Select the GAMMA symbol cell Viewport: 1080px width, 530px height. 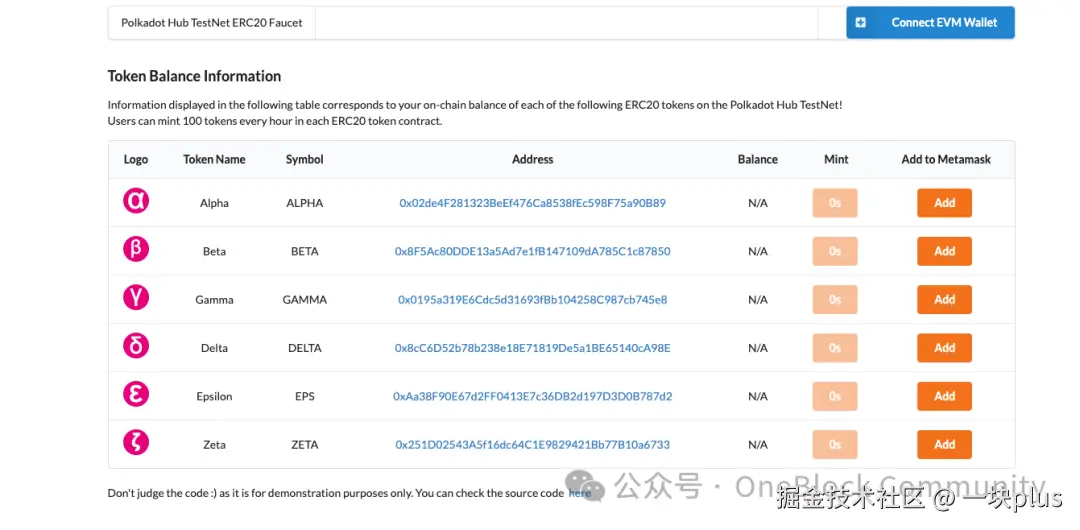click(x=304, y=300)
